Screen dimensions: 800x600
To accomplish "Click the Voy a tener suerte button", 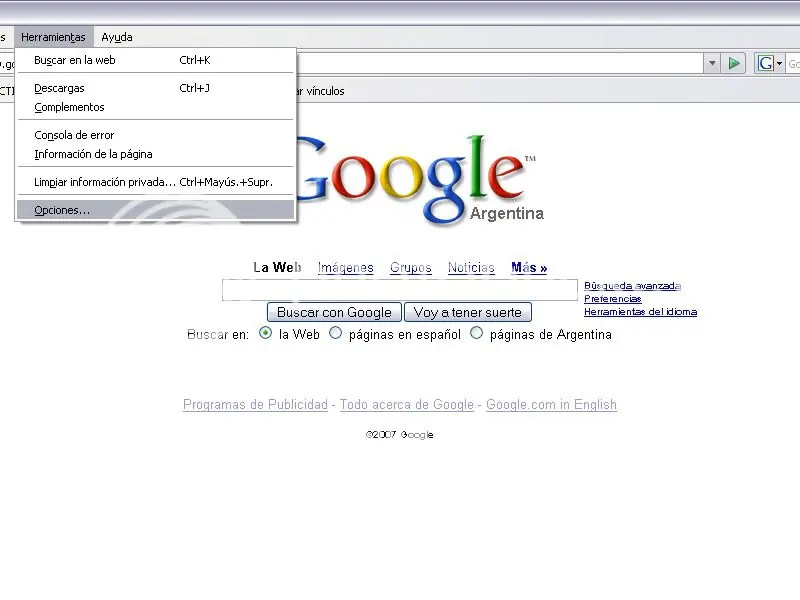I will [468, 312].
